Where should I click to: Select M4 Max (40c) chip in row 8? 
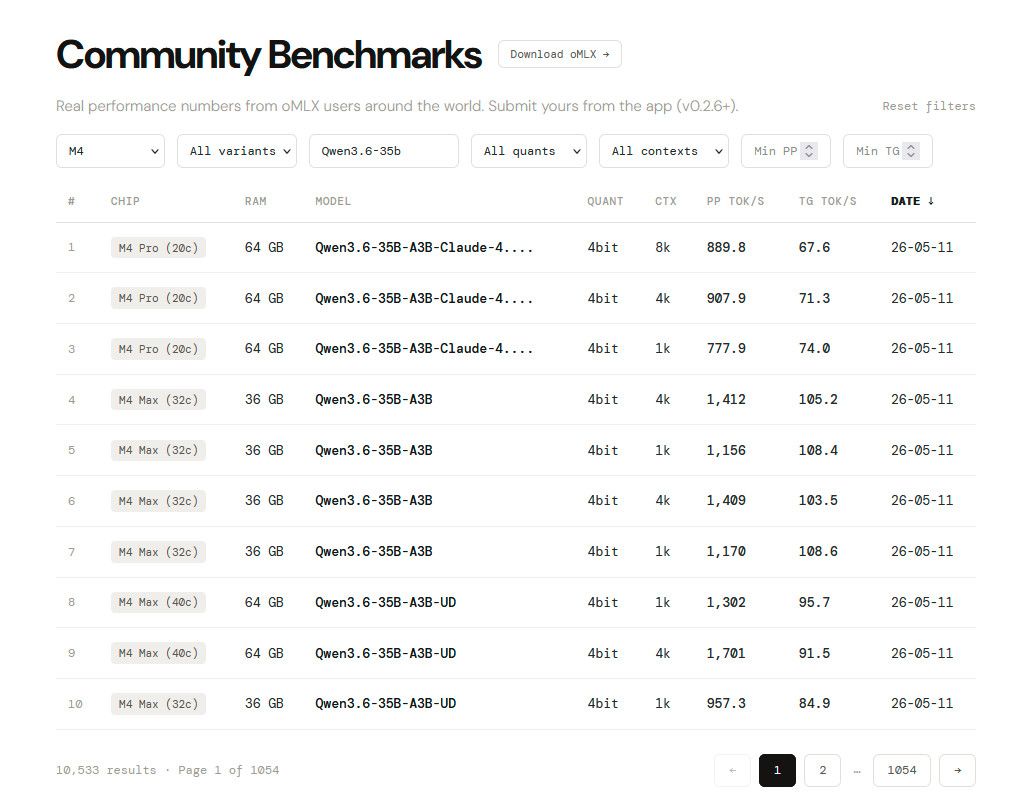pos(158,602)
